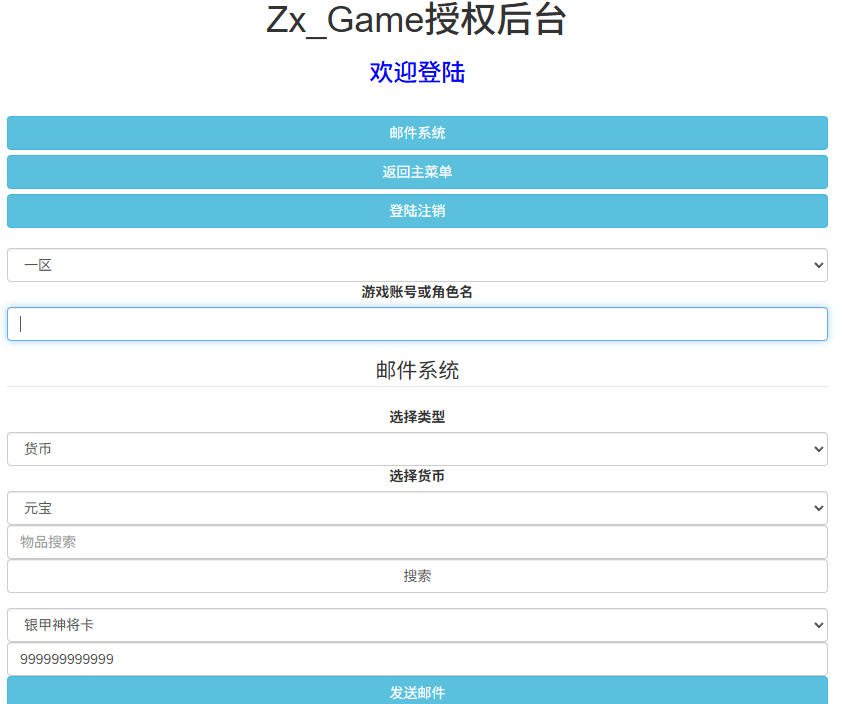Open the 选择货币 dropdown showing 元宝
The image size is (842, 704).
[x=416, y=507]
